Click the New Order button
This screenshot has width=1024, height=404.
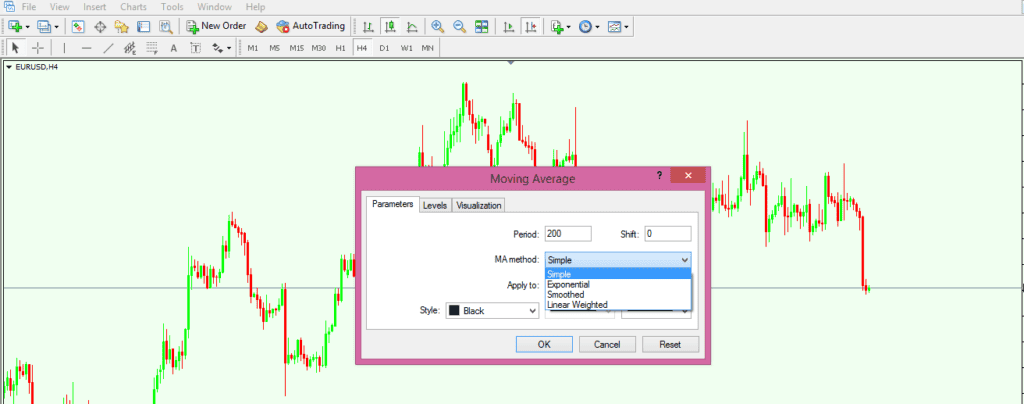coord(216,26)
